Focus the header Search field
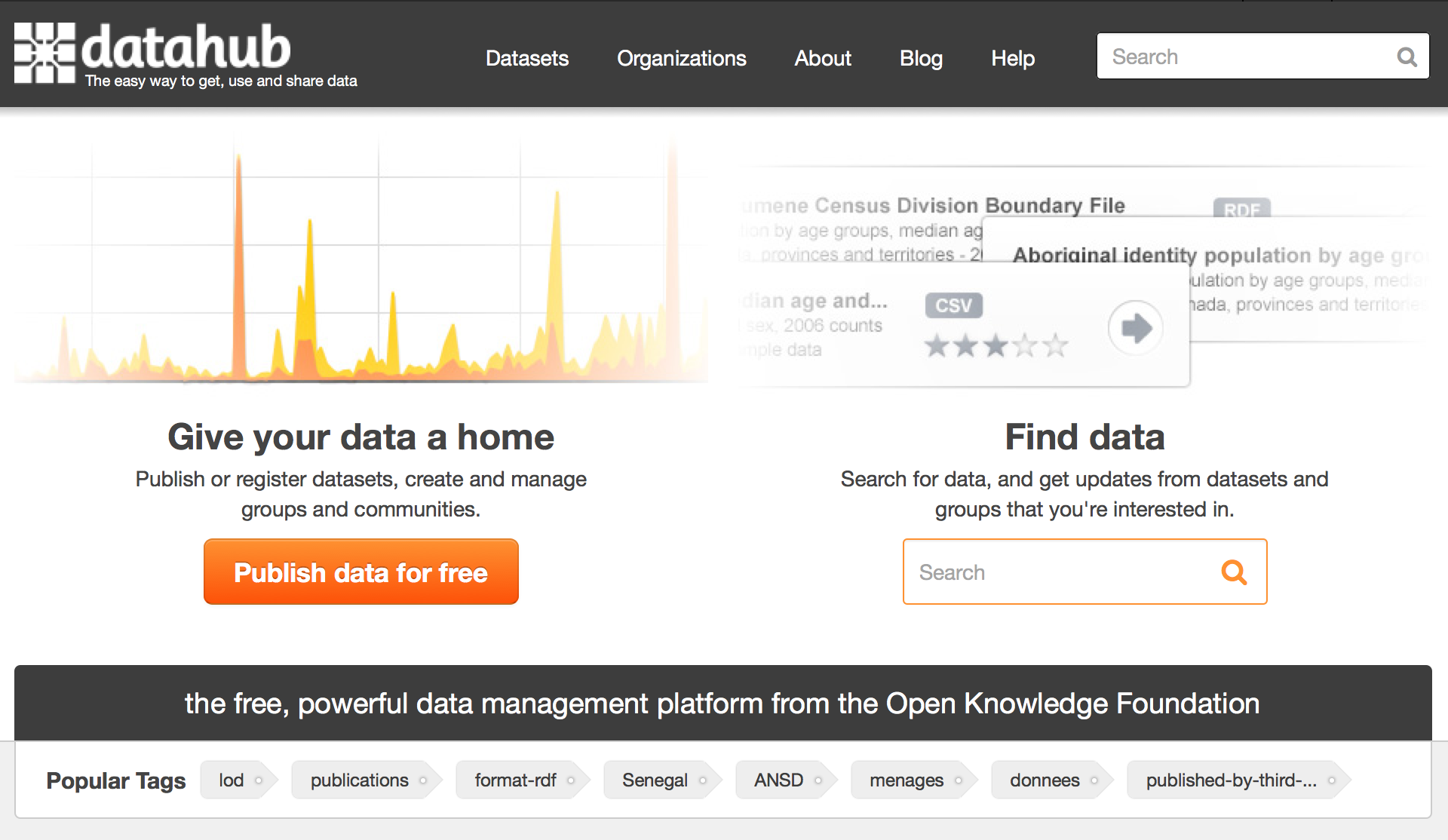This screenshot has width=1448, height=840. tap(1262, 56)
